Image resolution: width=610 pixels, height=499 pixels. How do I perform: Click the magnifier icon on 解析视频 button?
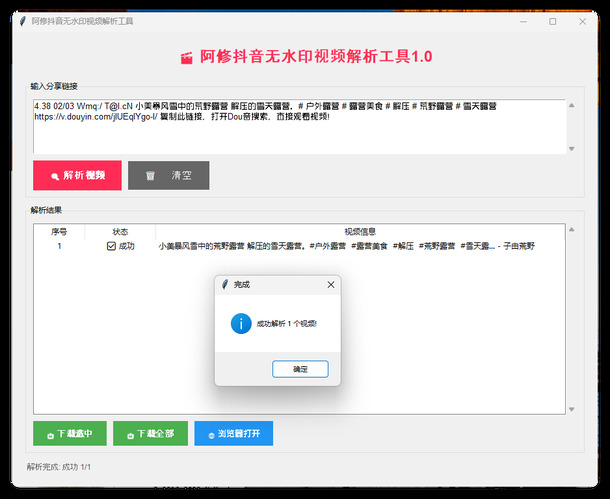point(54,176)
